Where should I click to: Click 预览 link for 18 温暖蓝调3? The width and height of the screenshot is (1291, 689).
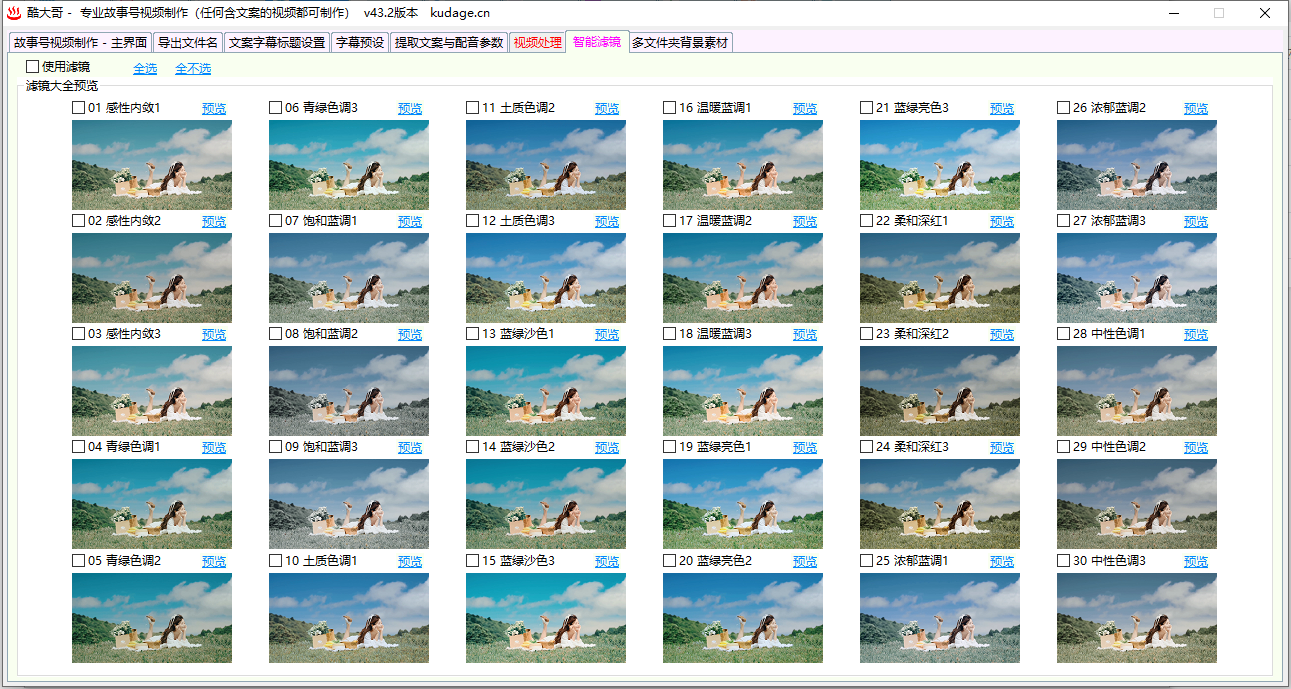805,335
